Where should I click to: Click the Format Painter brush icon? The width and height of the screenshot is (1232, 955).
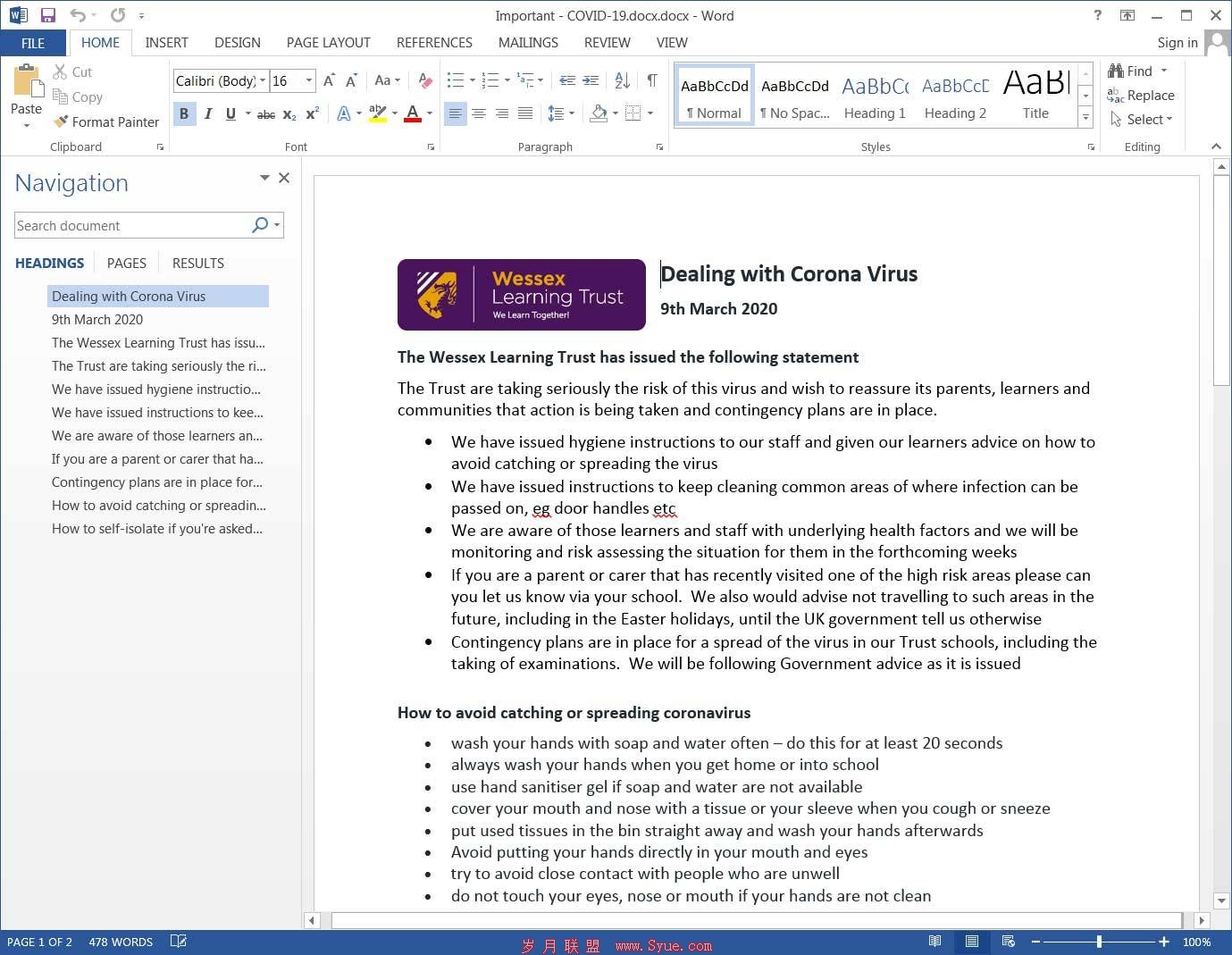click(x=61, y=121)
